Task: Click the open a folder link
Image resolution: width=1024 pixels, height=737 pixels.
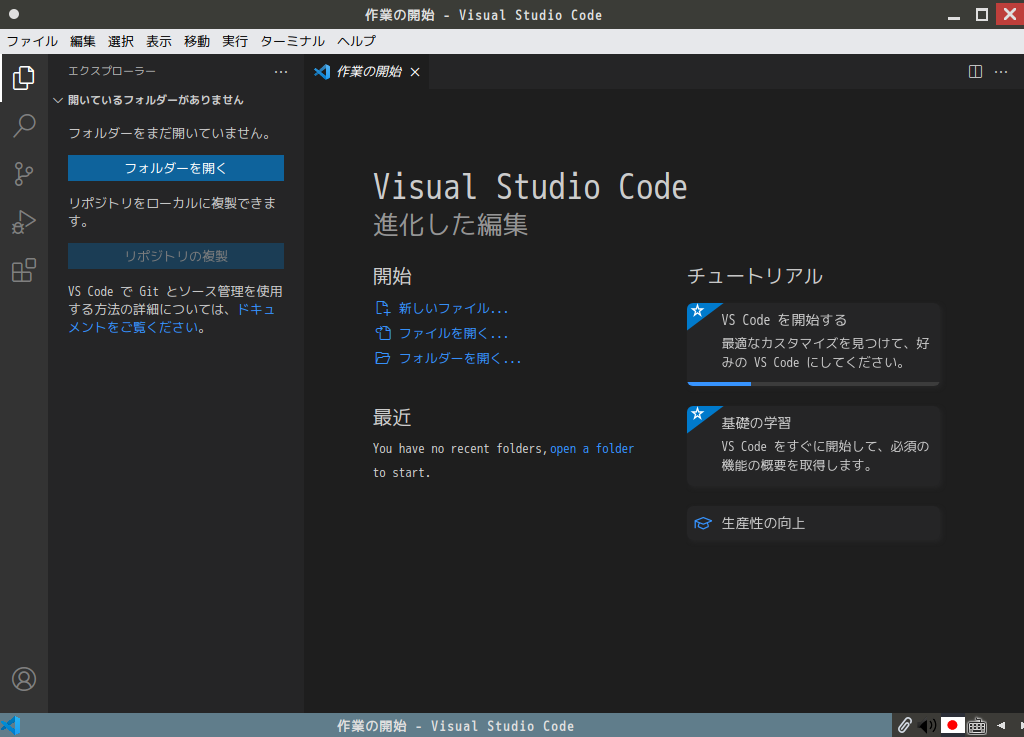Action: point(592,448)
